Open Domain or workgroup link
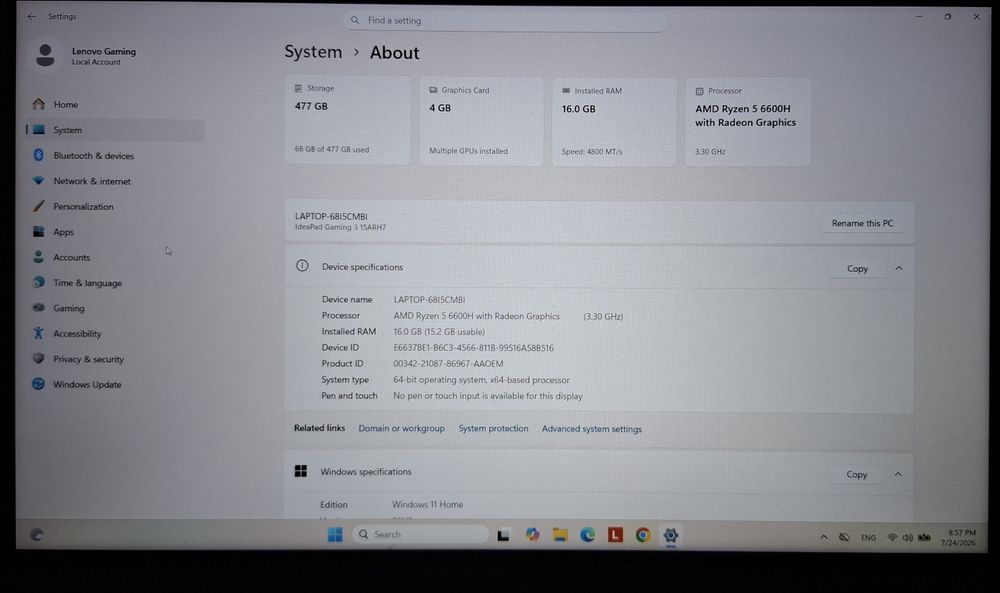 pos(401,428)
